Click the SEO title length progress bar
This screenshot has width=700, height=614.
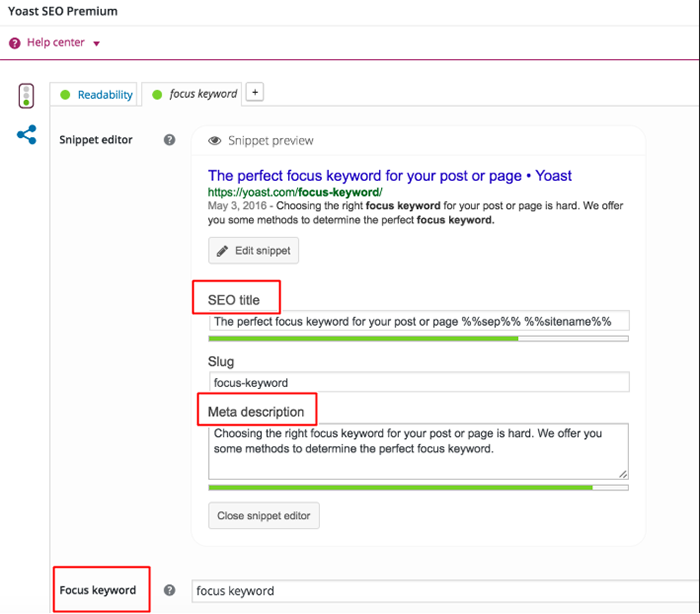click(x=418, y=339)
